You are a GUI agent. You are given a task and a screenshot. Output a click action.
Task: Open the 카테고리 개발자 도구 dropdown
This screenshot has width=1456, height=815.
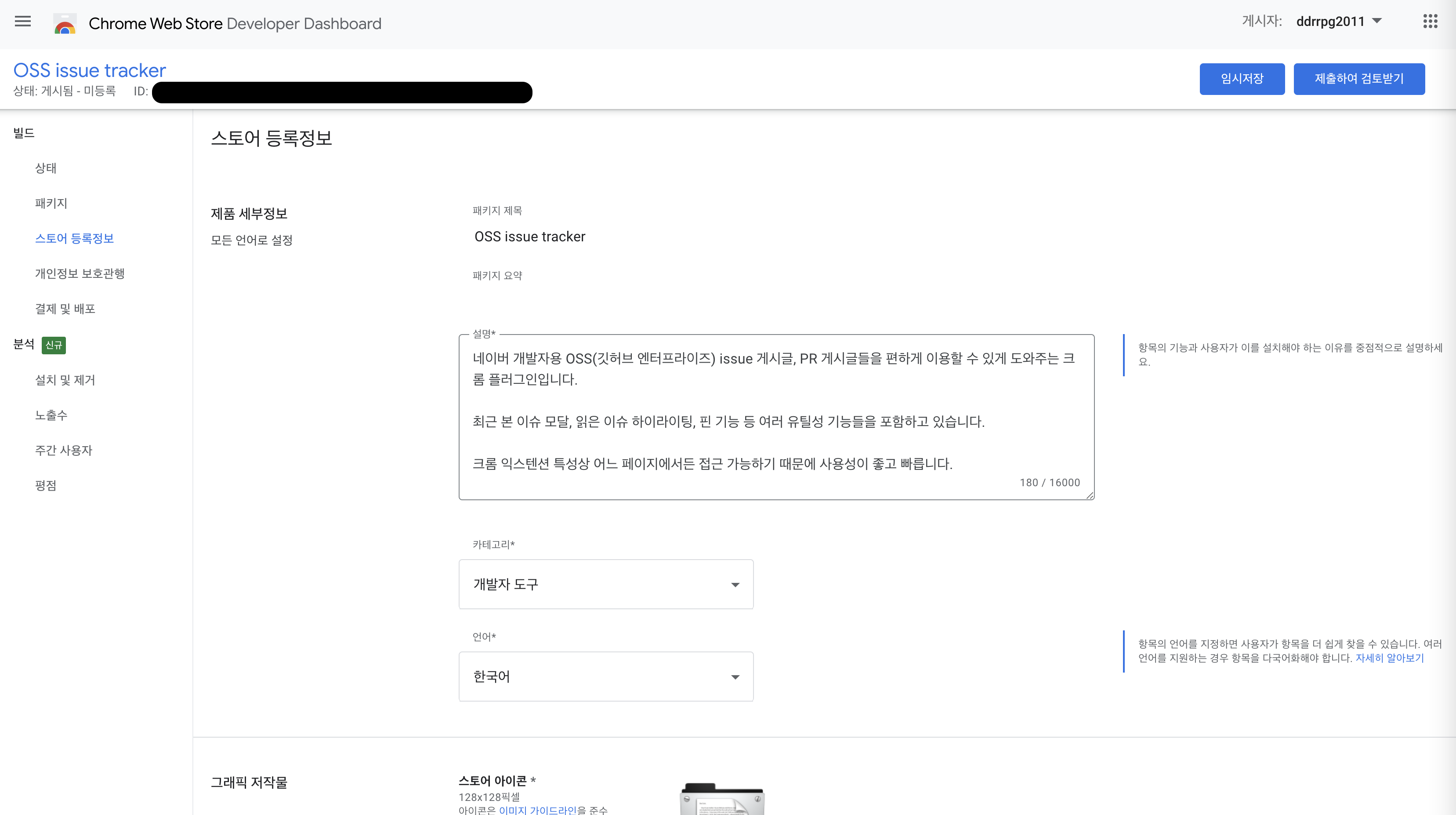click(x=606, y=584)
